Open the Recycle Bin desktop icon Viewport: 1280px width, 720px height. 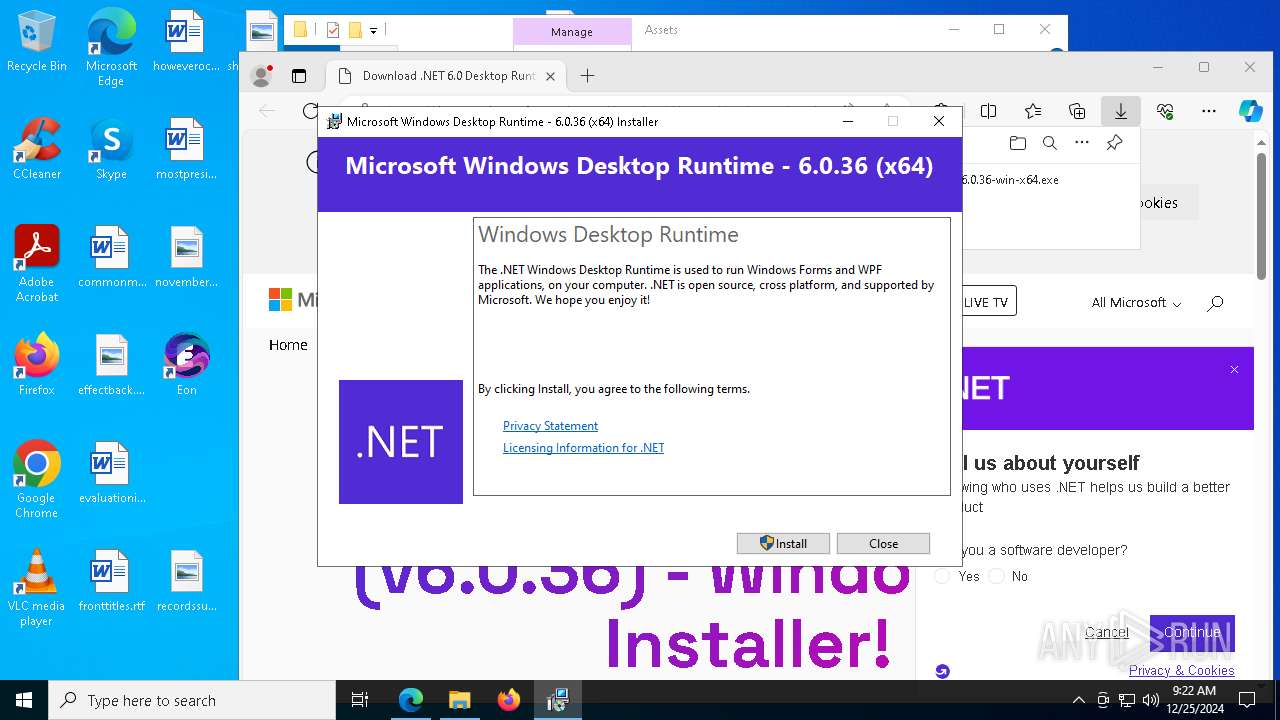[x=37, y=42]
